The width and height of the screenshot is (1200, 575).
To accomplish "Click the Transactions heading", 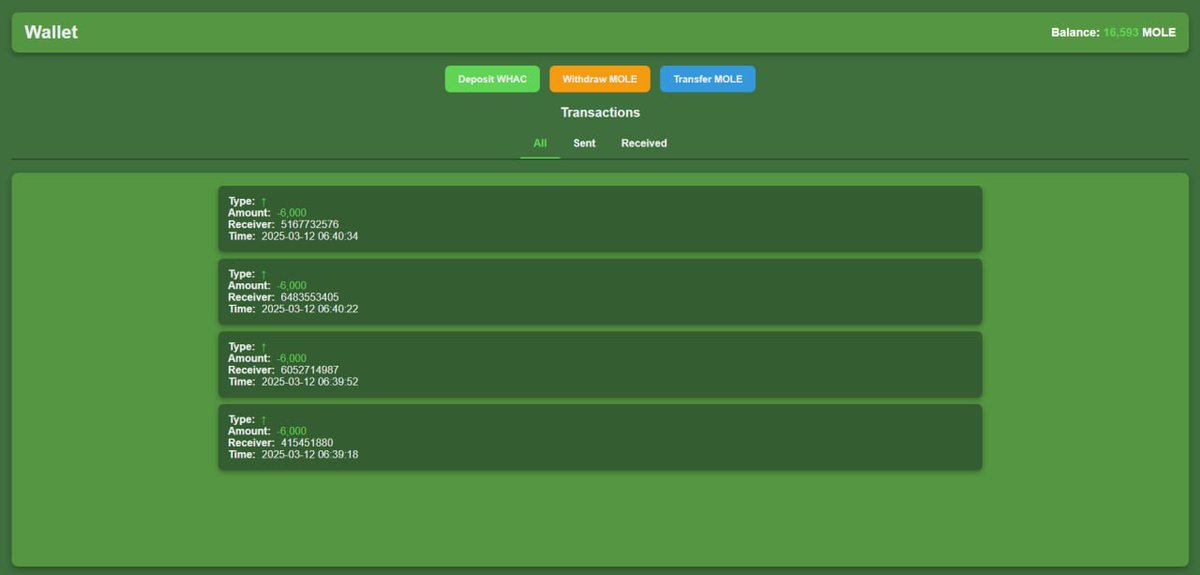I will click(x=600, y=113).
